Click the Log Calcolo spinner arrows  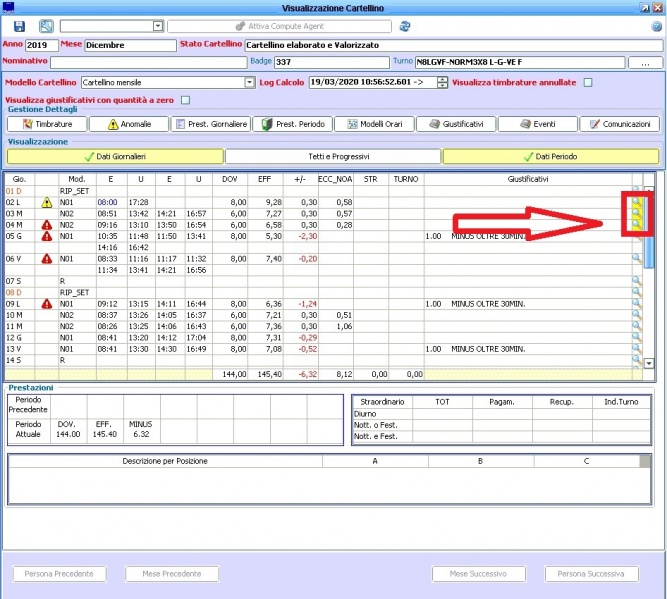(442, 83)
